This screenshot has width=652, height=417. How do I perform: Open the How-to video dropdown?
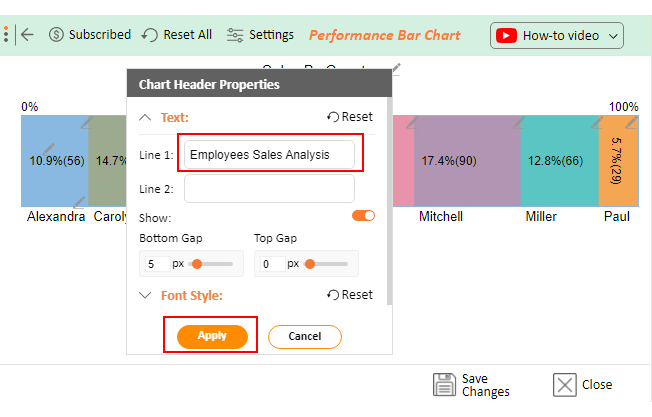(557, 36)
